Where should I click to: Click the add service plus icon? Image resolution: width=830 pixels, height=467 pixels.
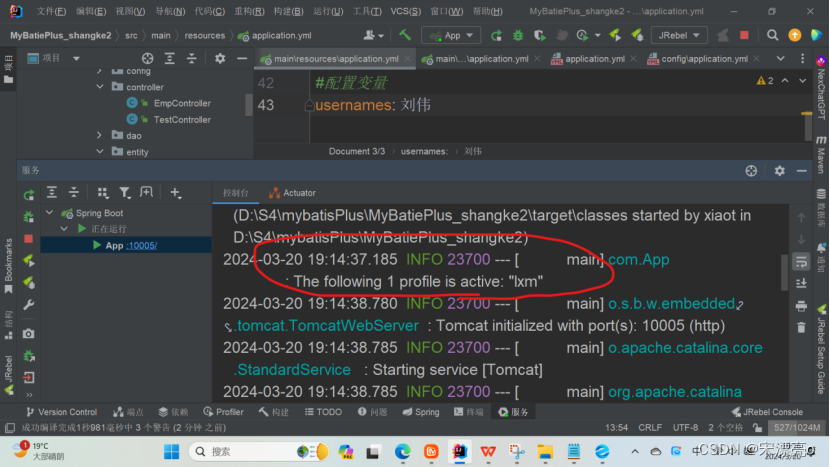point(175,193)
